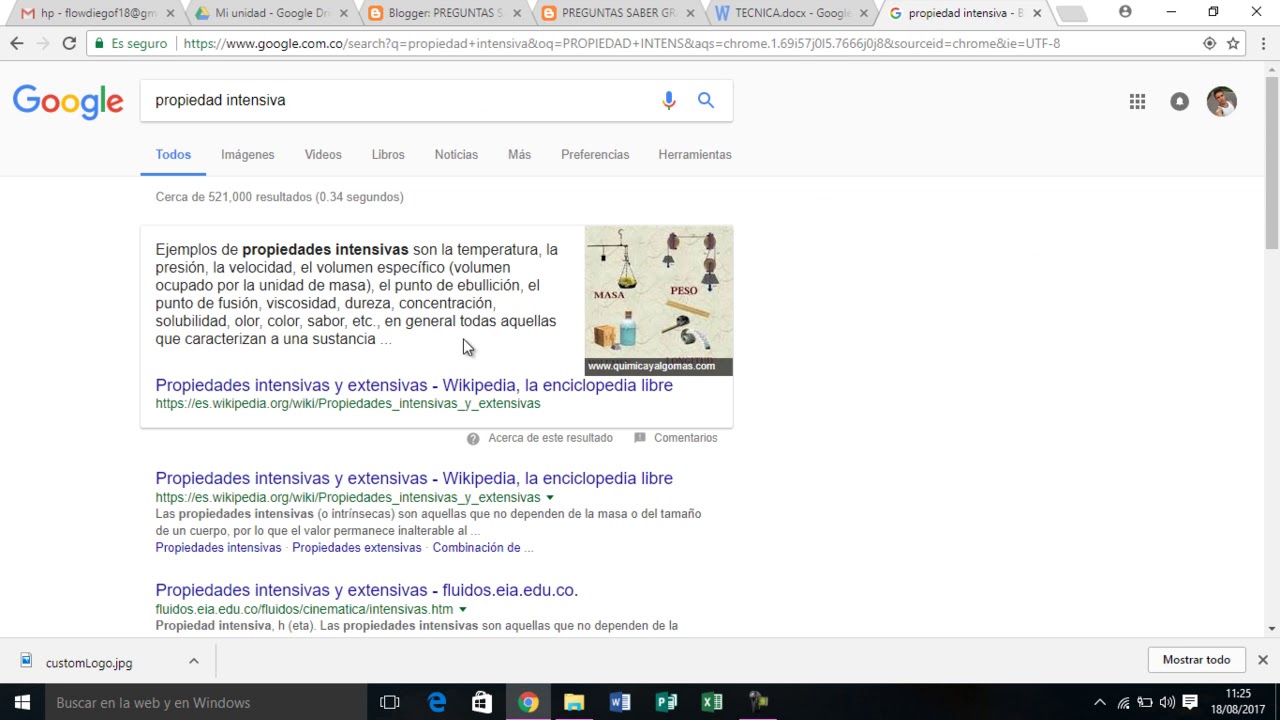The image size is (1280, 720).
Task: Open File Explorer from the taskbar
Action: tap(574, 702)
